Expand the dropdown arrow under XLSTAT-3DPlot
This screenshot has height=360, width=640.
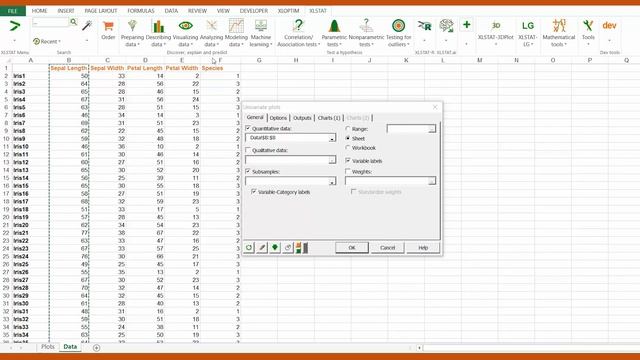click(x=496, y=44)
